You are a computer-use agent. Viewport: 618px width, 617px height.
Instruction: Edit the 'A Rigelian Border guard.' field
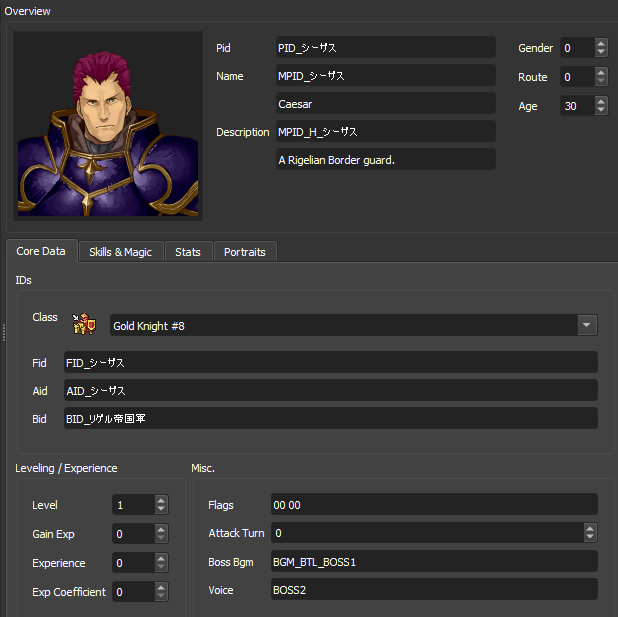[x=386, y=160]
